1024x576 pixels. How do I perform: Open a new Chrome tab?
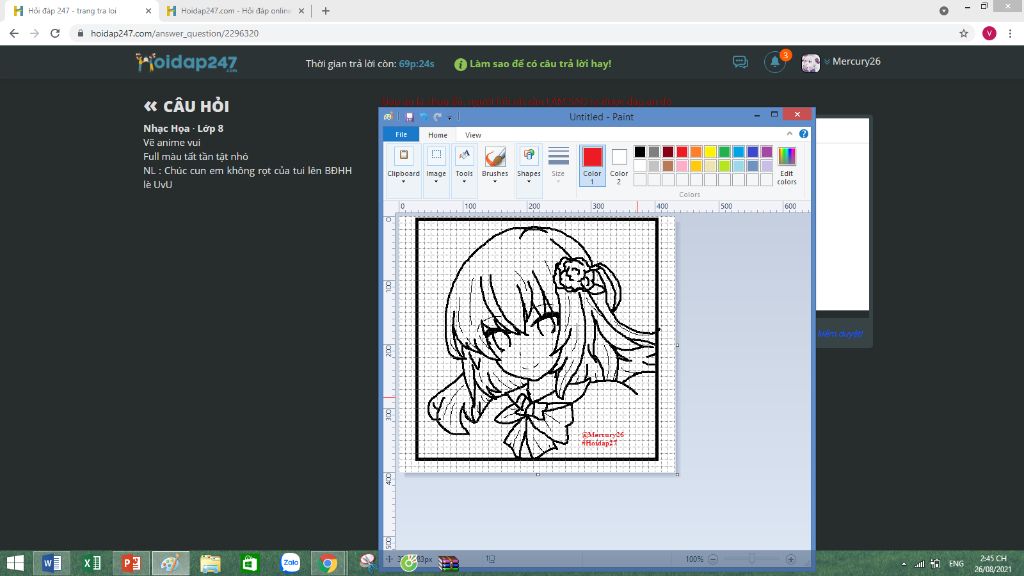coord(325,11)
